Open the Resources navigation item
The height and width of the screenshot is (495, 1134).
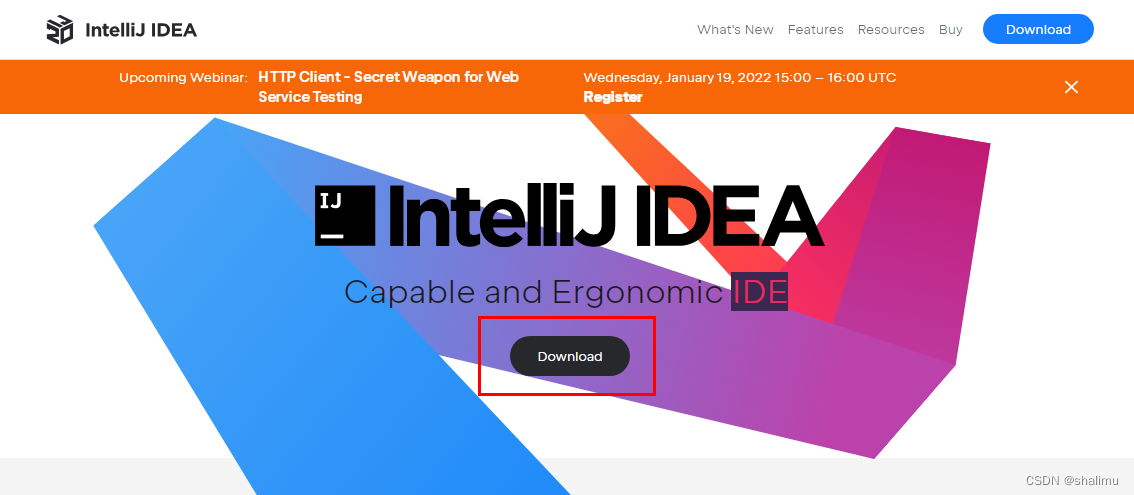tap(891, 30)
